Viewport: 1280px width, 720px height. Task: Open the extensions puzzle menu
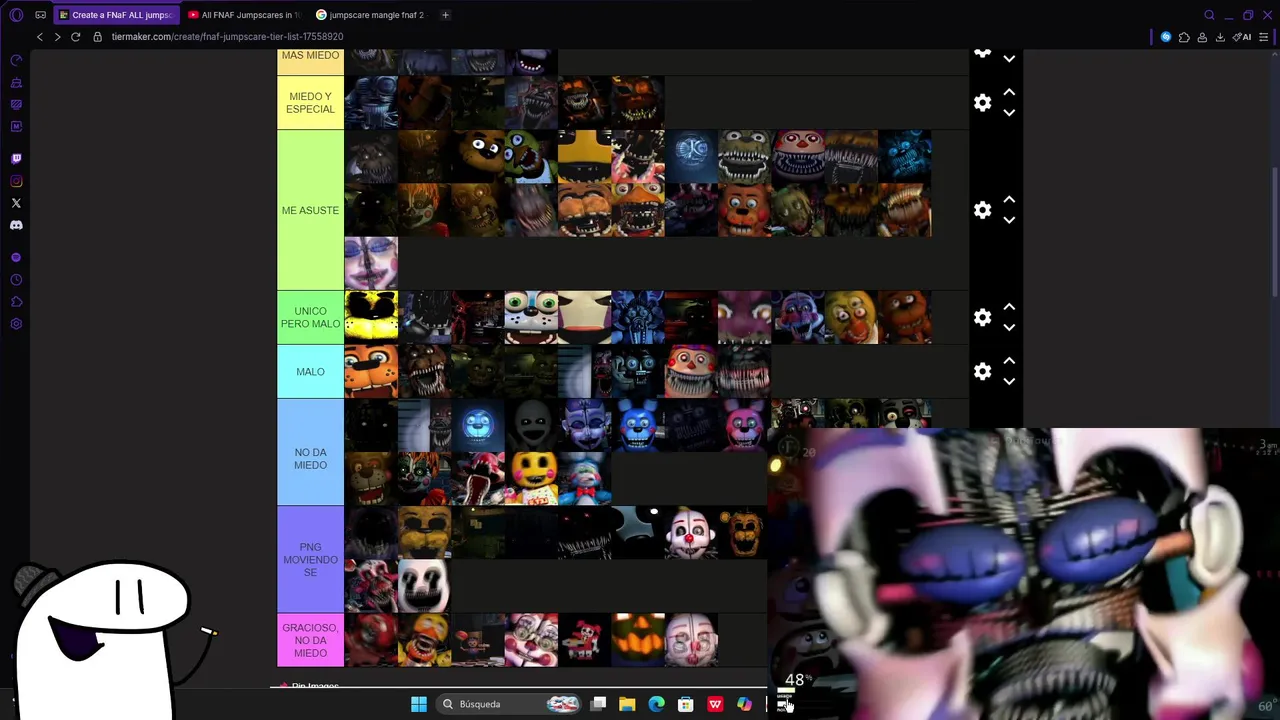1184,37
